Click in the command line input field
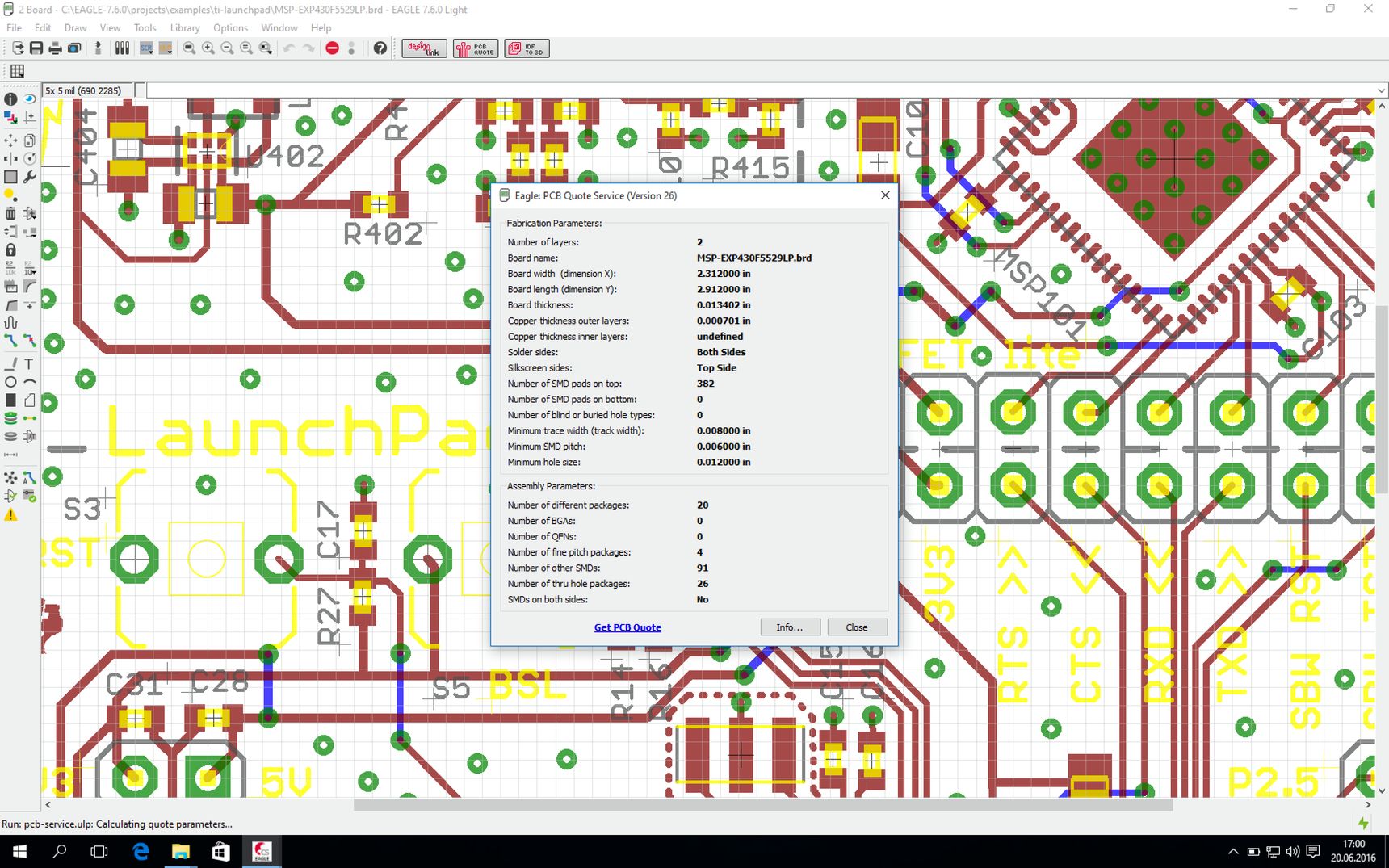Image resolution: width=1389 pixels, height=868 pixels. 759,90
